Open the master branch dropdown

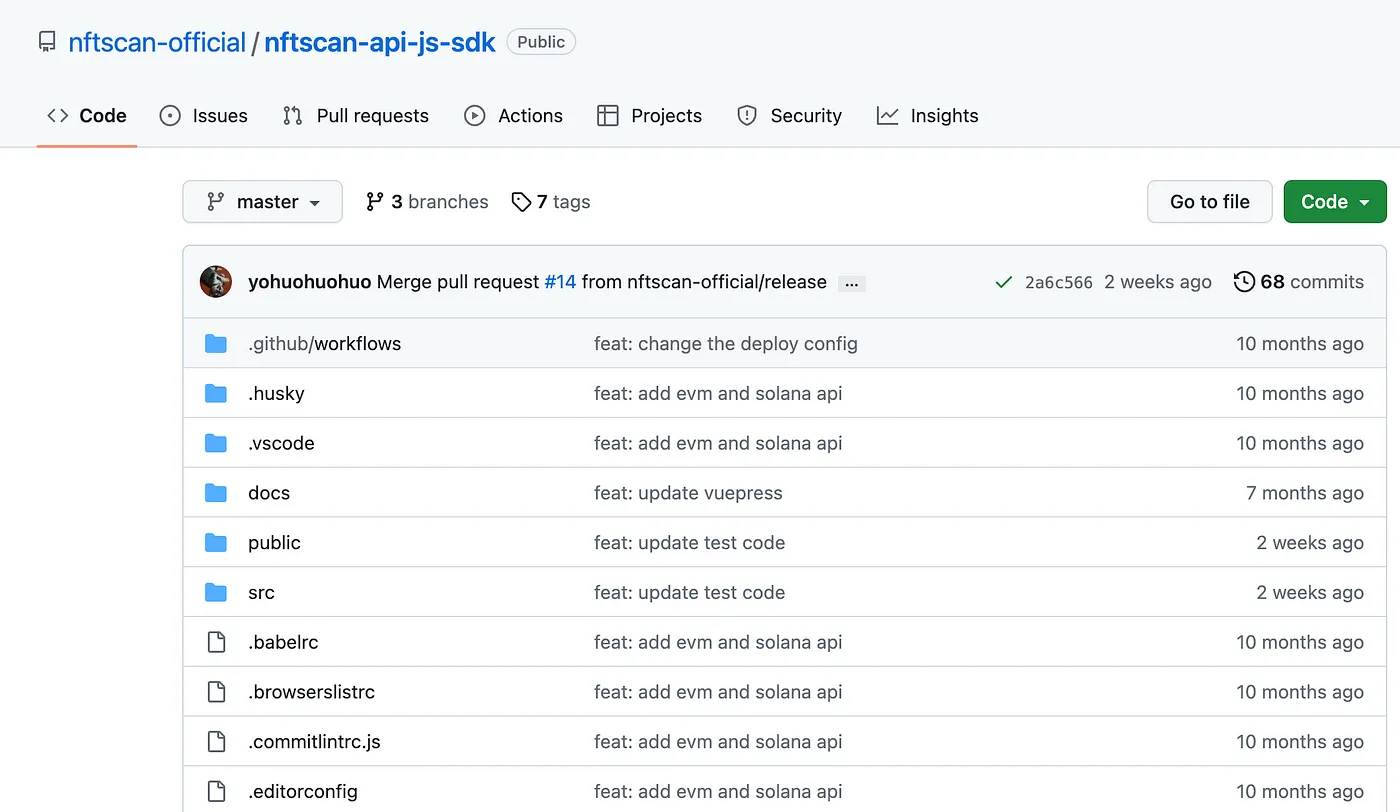pyautogui.click(x=263, y=202)
